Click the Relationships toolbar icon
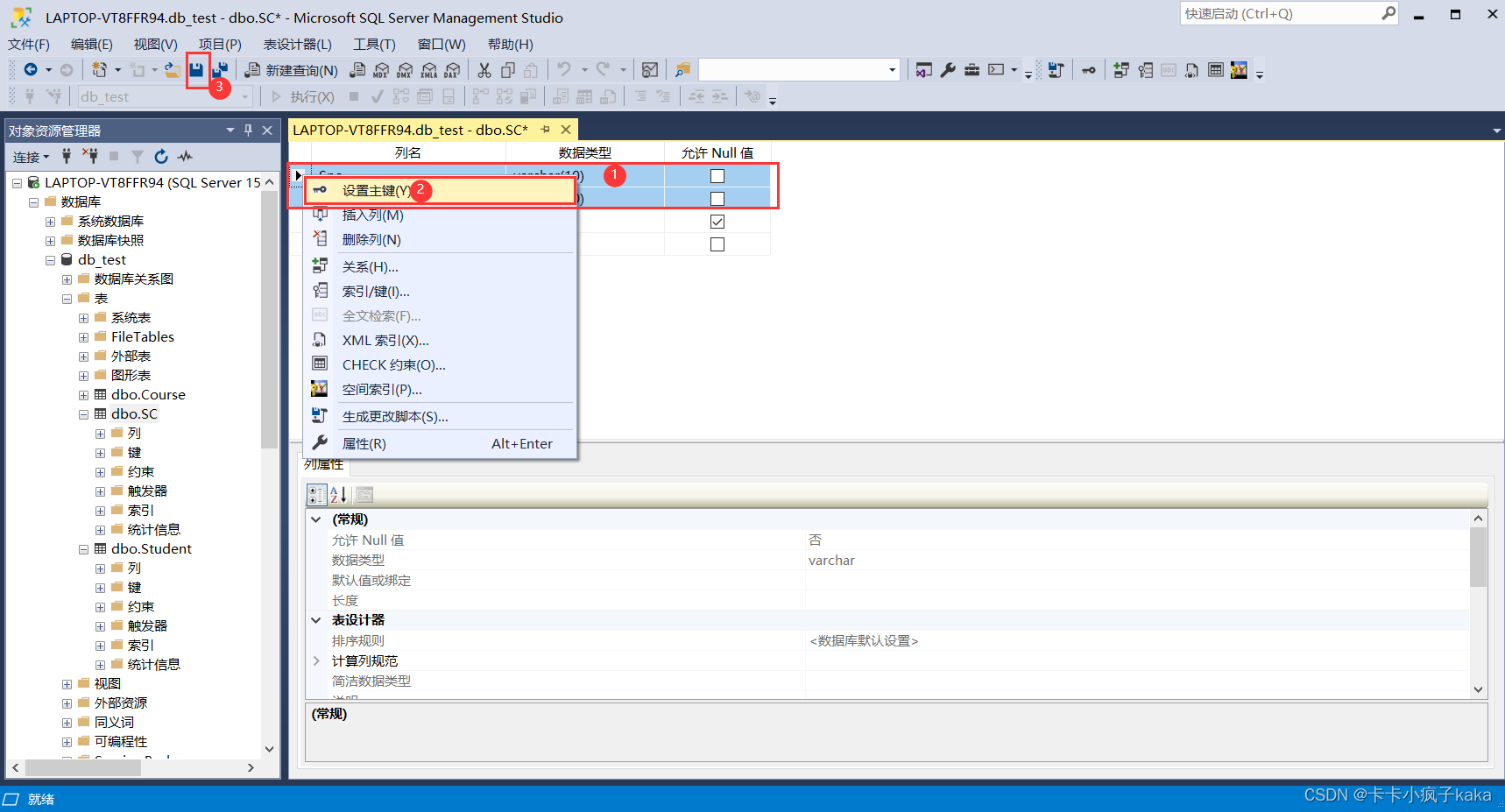This screenshot has height=812, width=1505. [1121, 70]
